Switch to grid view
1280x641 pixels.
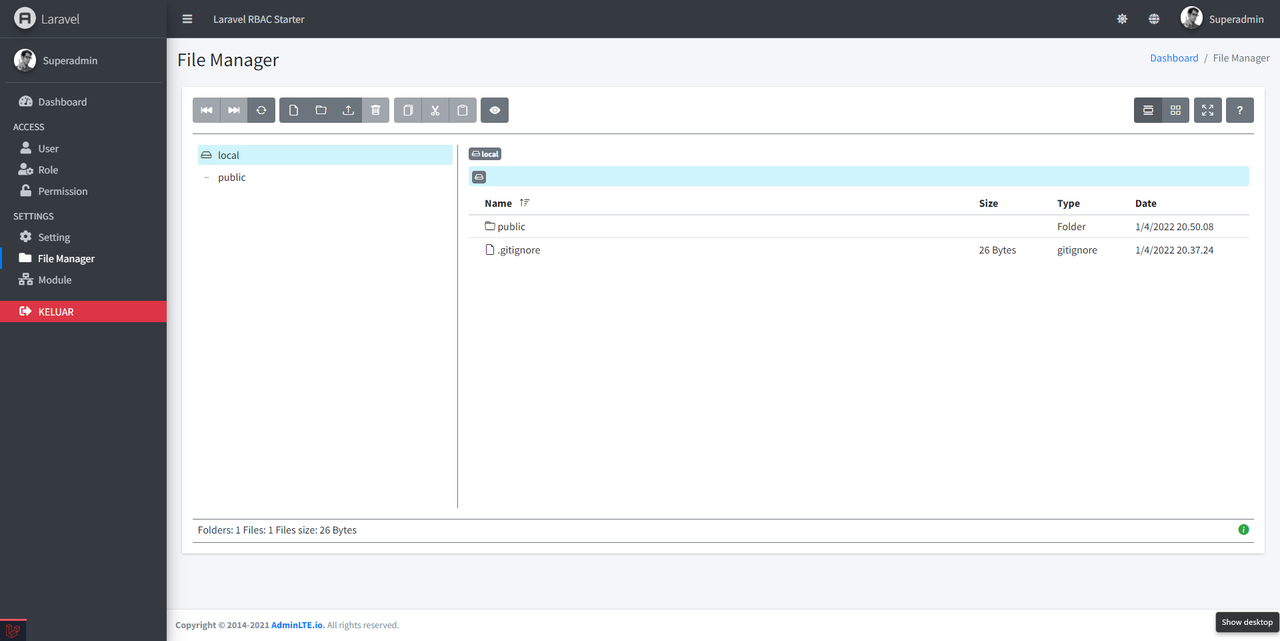coord(1176,110)
